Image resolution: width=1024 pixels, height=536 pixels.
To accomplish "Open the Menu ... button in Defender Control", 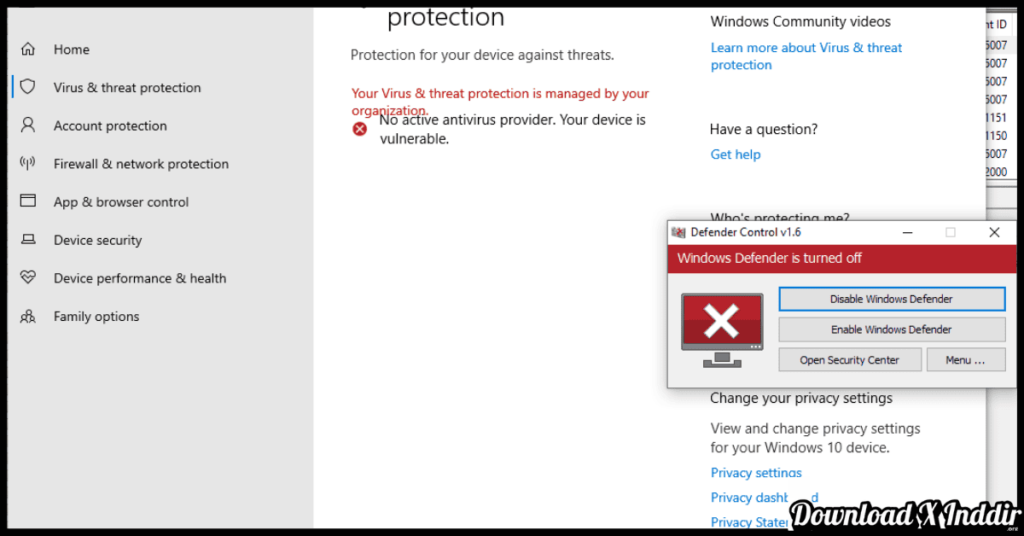I will coord(965,360).
